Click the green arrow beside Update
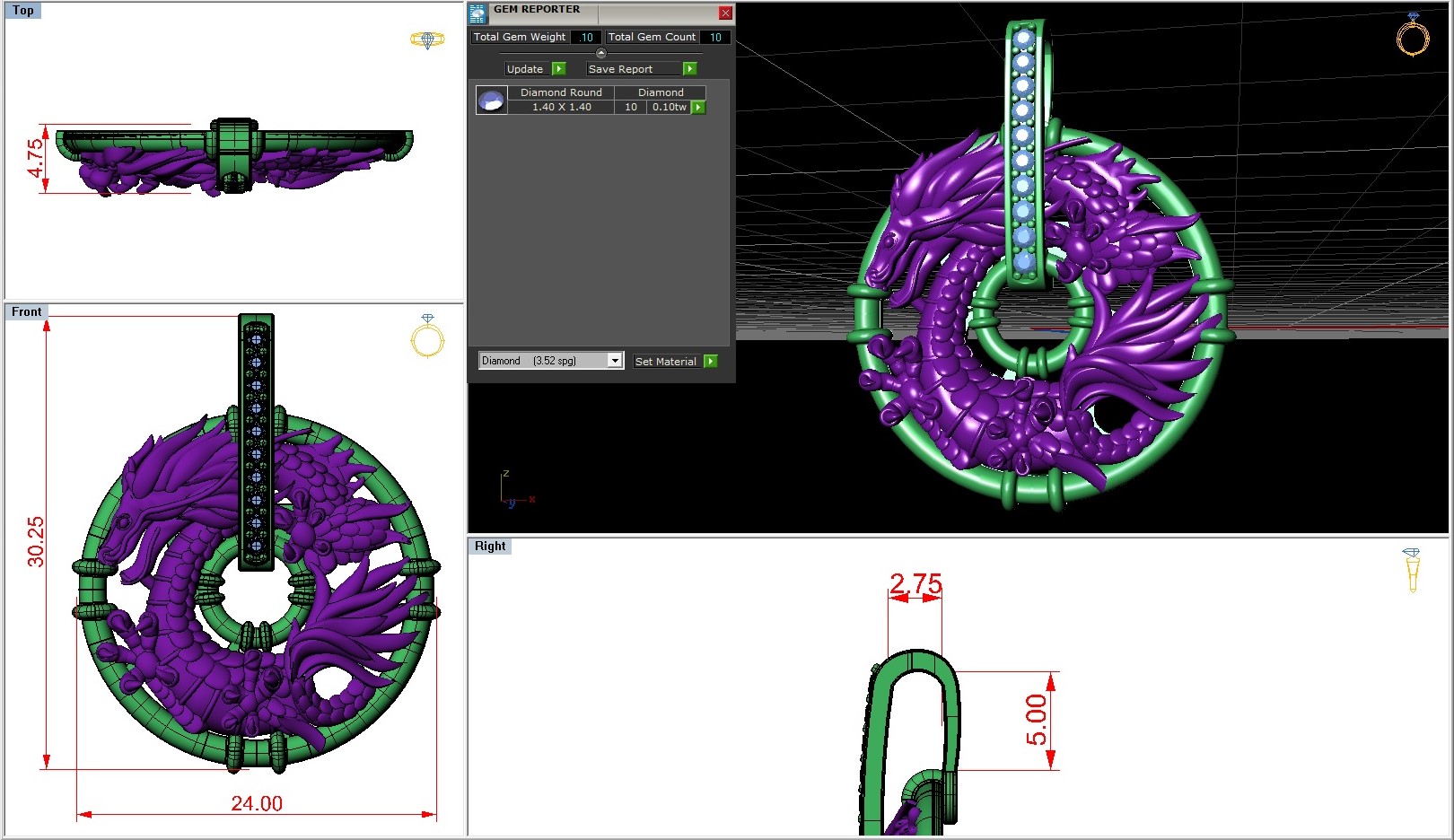Image resolution: width=1454 pixels, height=840 pixels. 559,69
